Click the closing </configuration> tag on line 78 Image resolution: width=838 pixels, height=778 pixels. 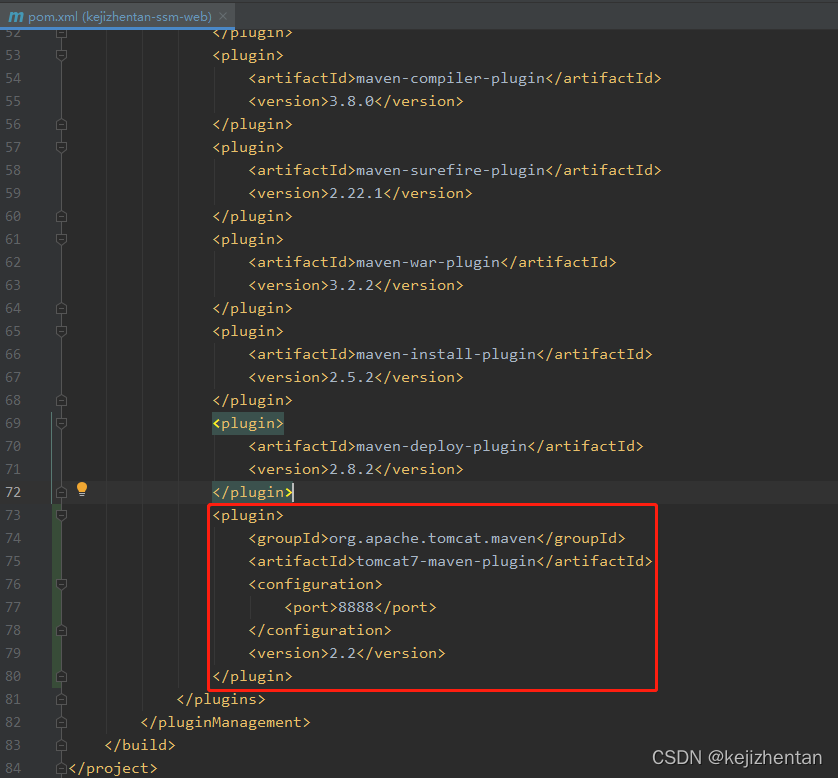point(320,631)
